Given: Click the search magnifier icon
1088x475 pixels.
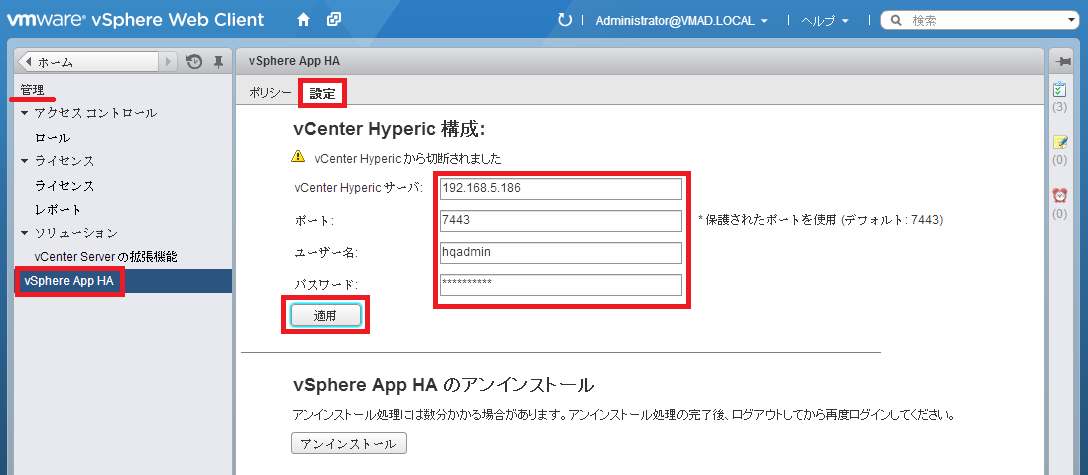Looking at the screenshot, I should (x=896, y=21).
